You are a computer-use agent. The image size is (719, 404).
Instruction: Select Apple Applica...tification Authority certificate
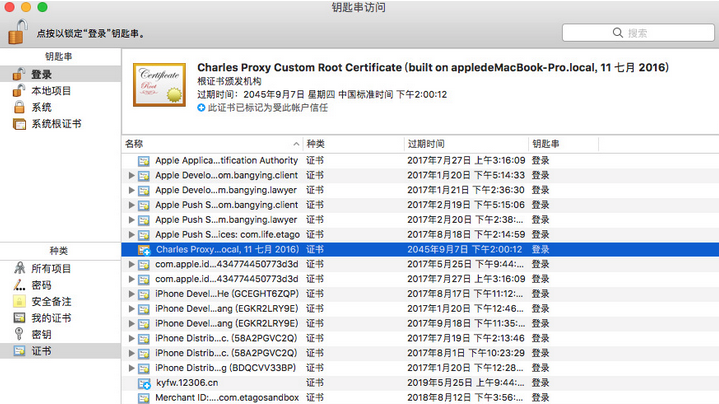(x=420, y=160)
